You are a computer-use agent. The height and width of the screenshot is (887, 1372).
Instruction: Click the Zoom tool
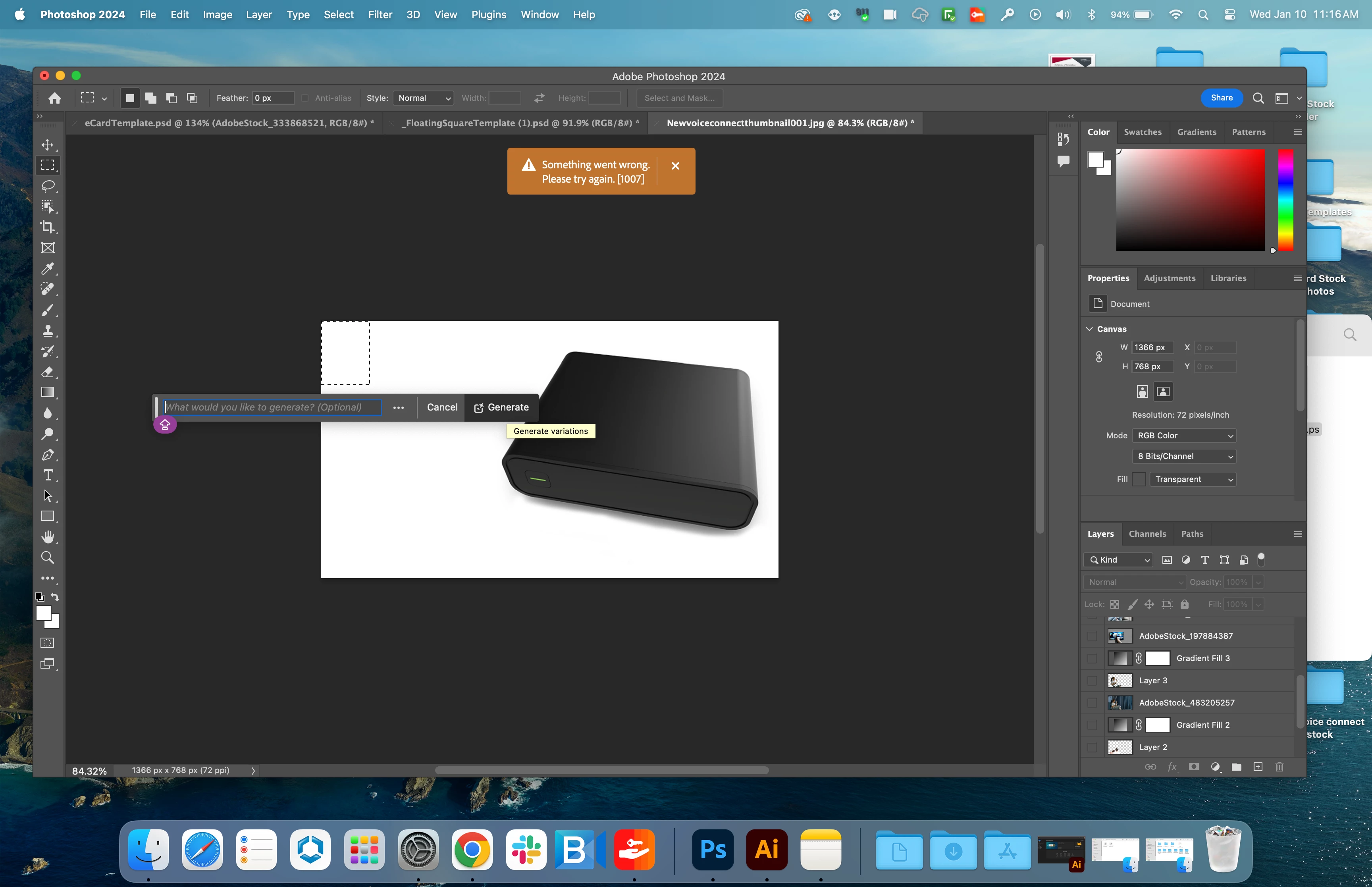coord(48,557)
